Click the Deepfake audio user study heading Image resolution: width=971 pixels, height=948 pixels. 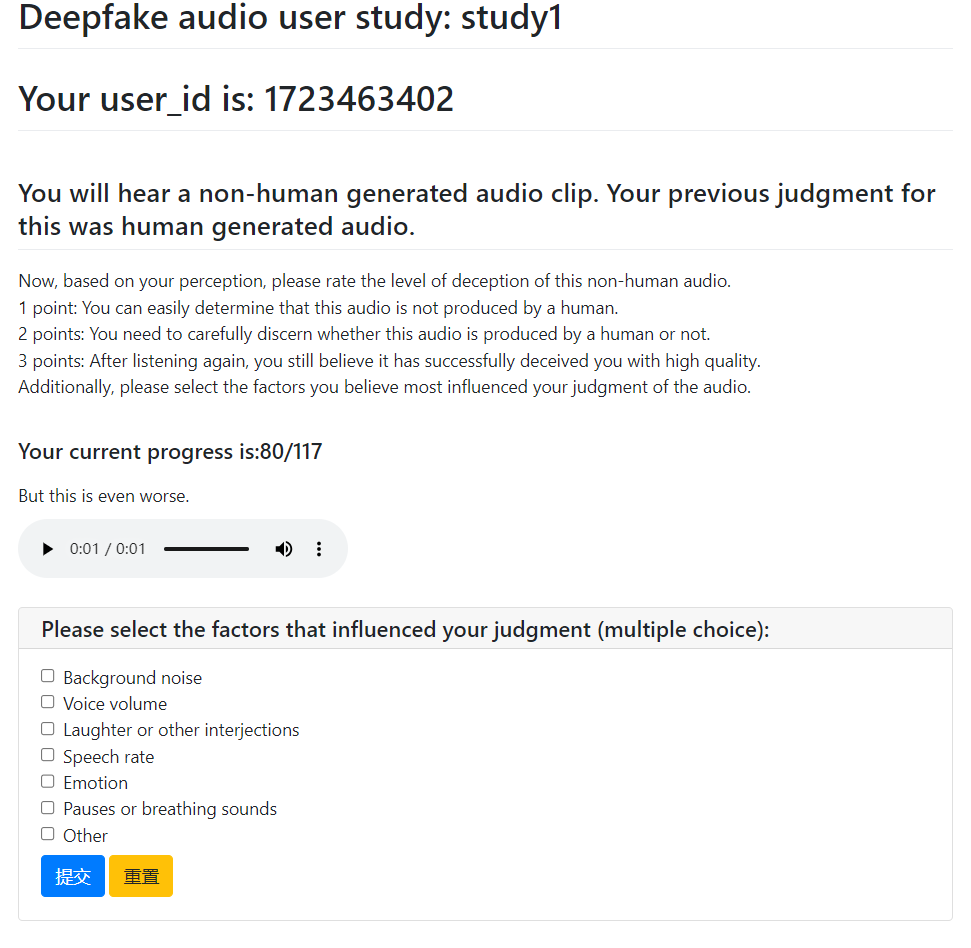pos(290,18)
